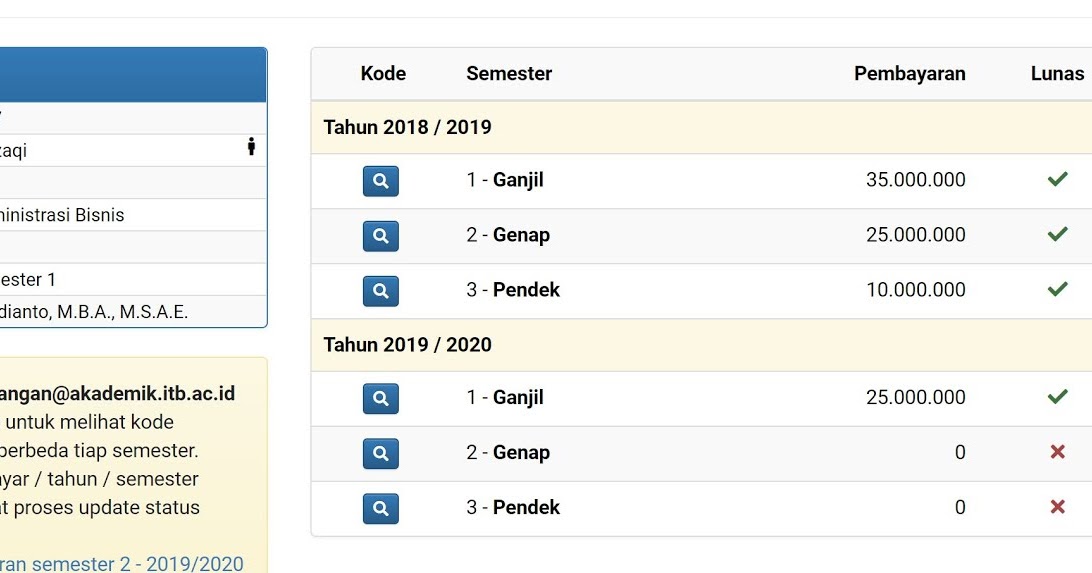Click the akademik.itb.ac.id email address
This screenshot has height=573, width=1092.
(x=118, y=393)
